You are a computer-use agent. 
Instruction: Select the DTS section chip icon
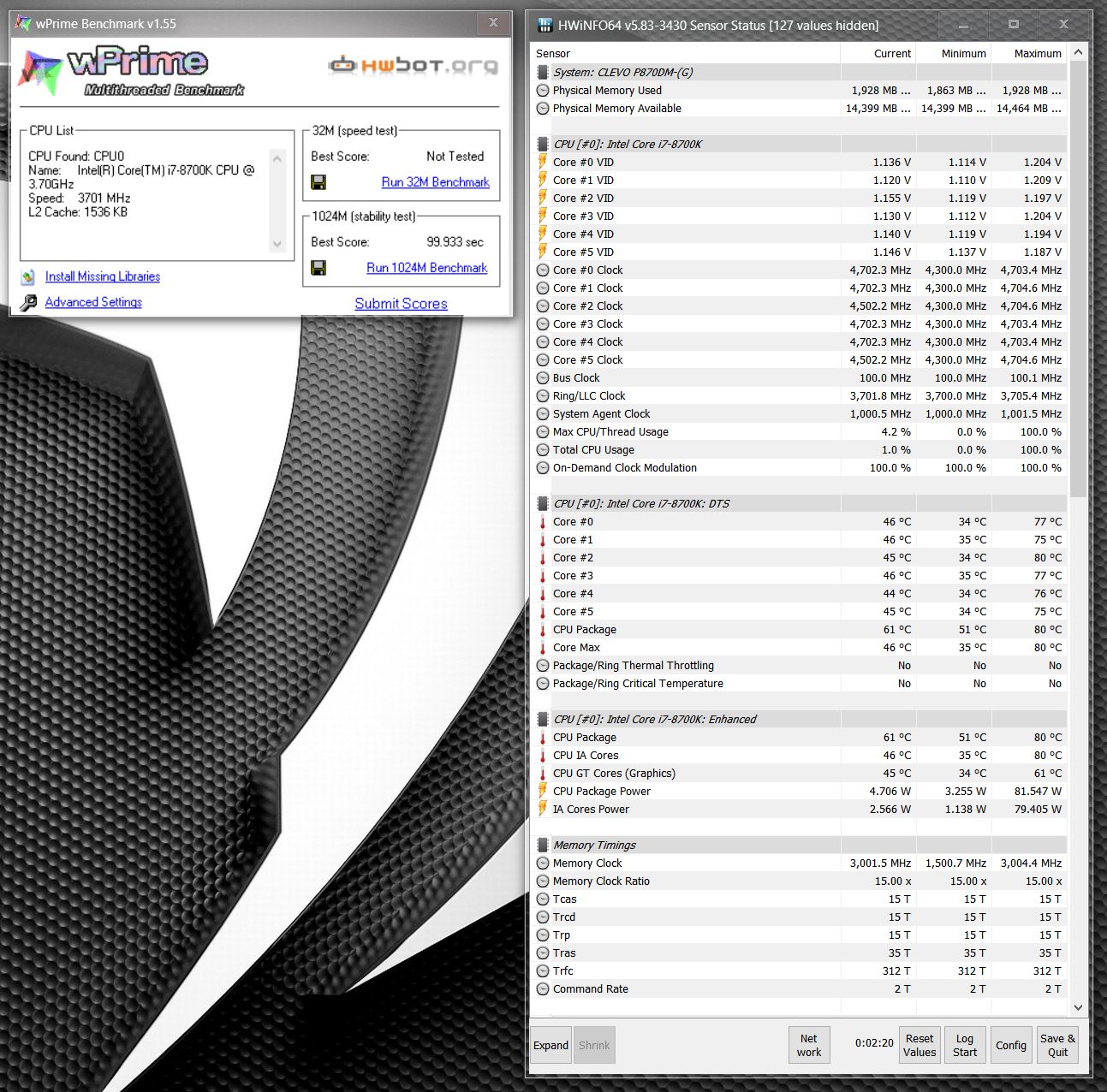(x=543, y=503)
